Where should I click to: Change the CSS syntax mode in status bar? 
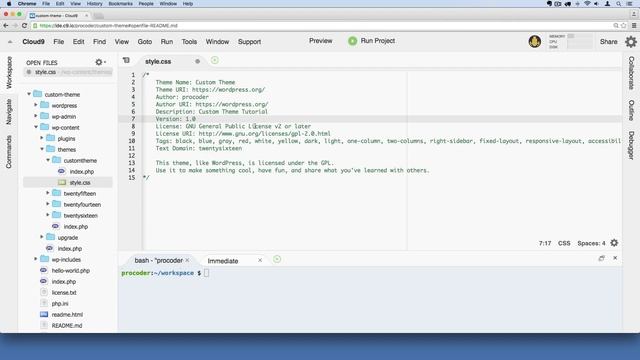pyautogui.click(x=564, y=243)
